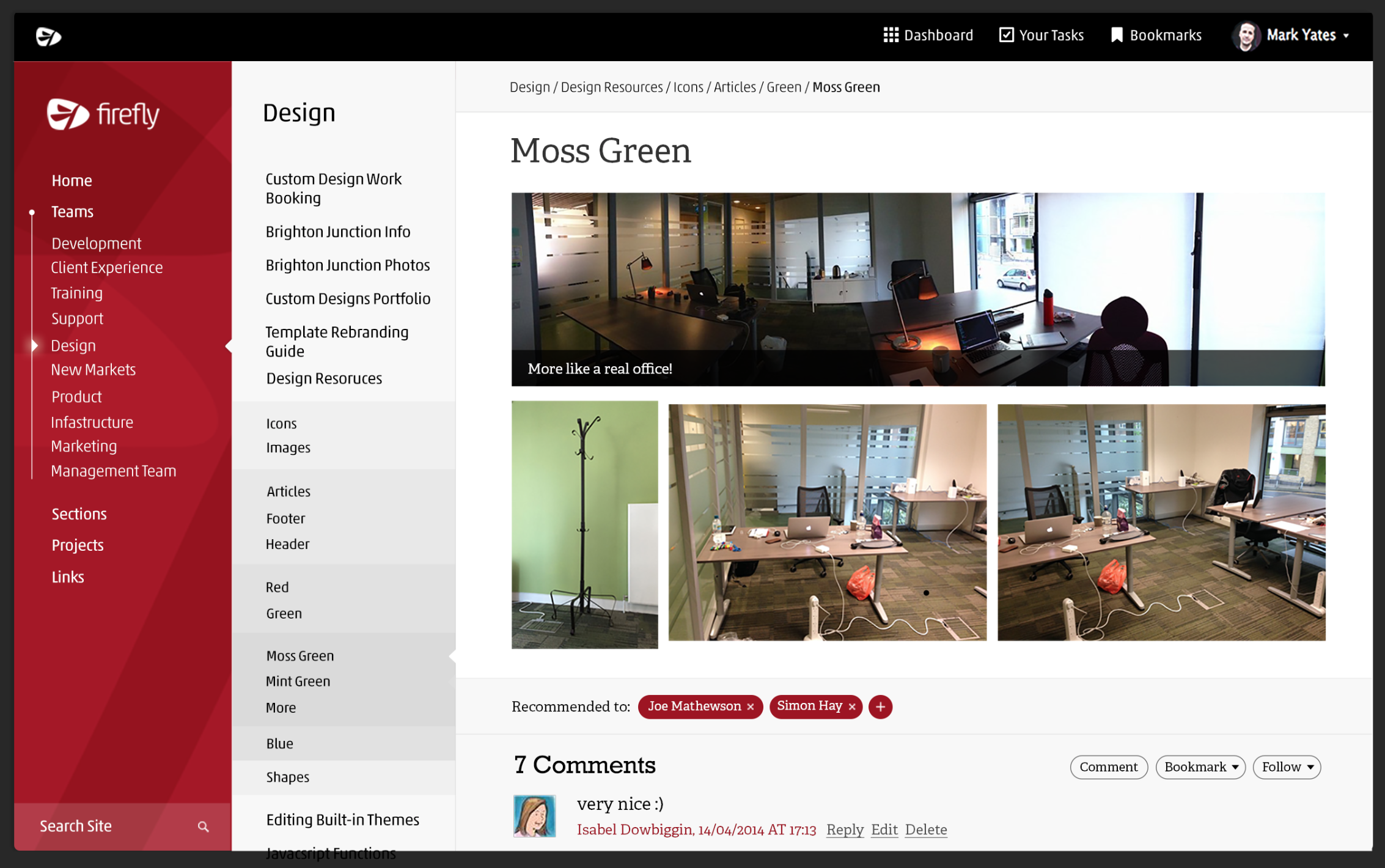Viewport: 1385px width, 868px height.
Task: Click Mark Yates profile avatar
Action: pyautogui.click(x=1246, y=36)
